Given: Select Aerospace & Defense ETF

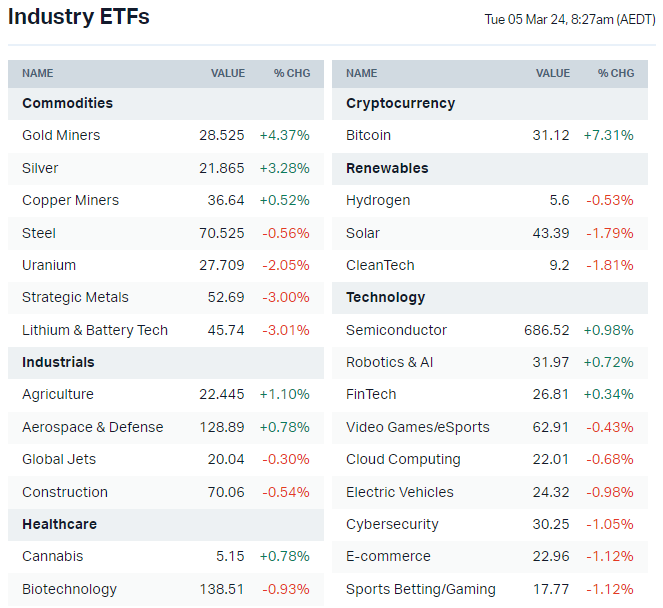Looking at the screenshot, I should (92, 427).
